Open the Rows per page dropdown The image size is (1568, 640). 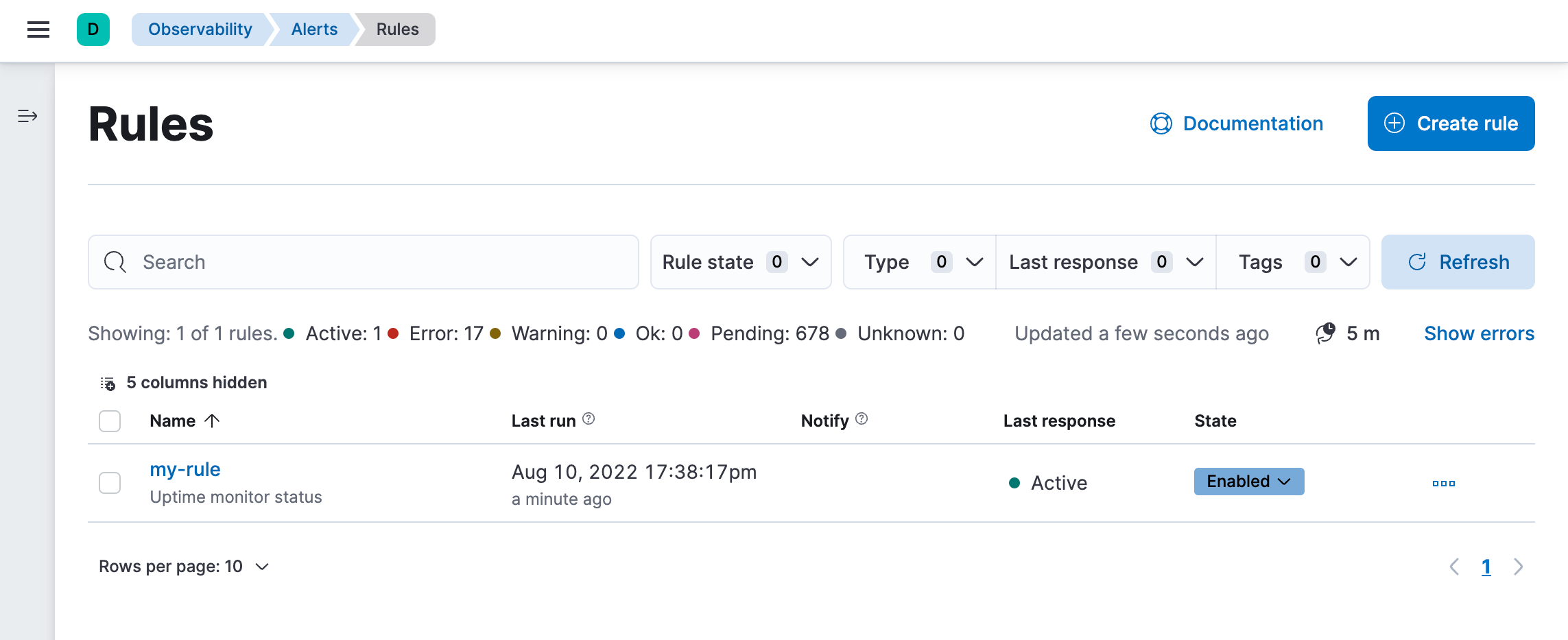[183, 566]
